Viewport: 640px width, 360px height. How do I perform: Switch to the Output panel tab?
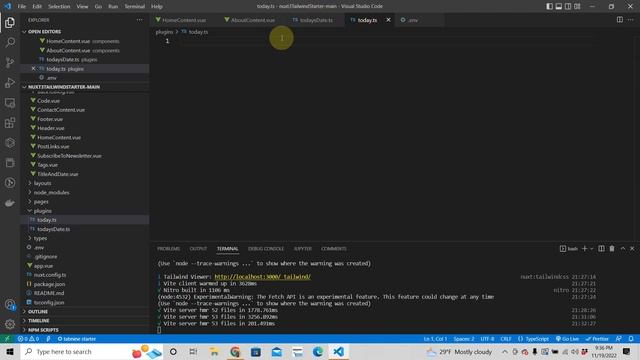click(198, 249)
